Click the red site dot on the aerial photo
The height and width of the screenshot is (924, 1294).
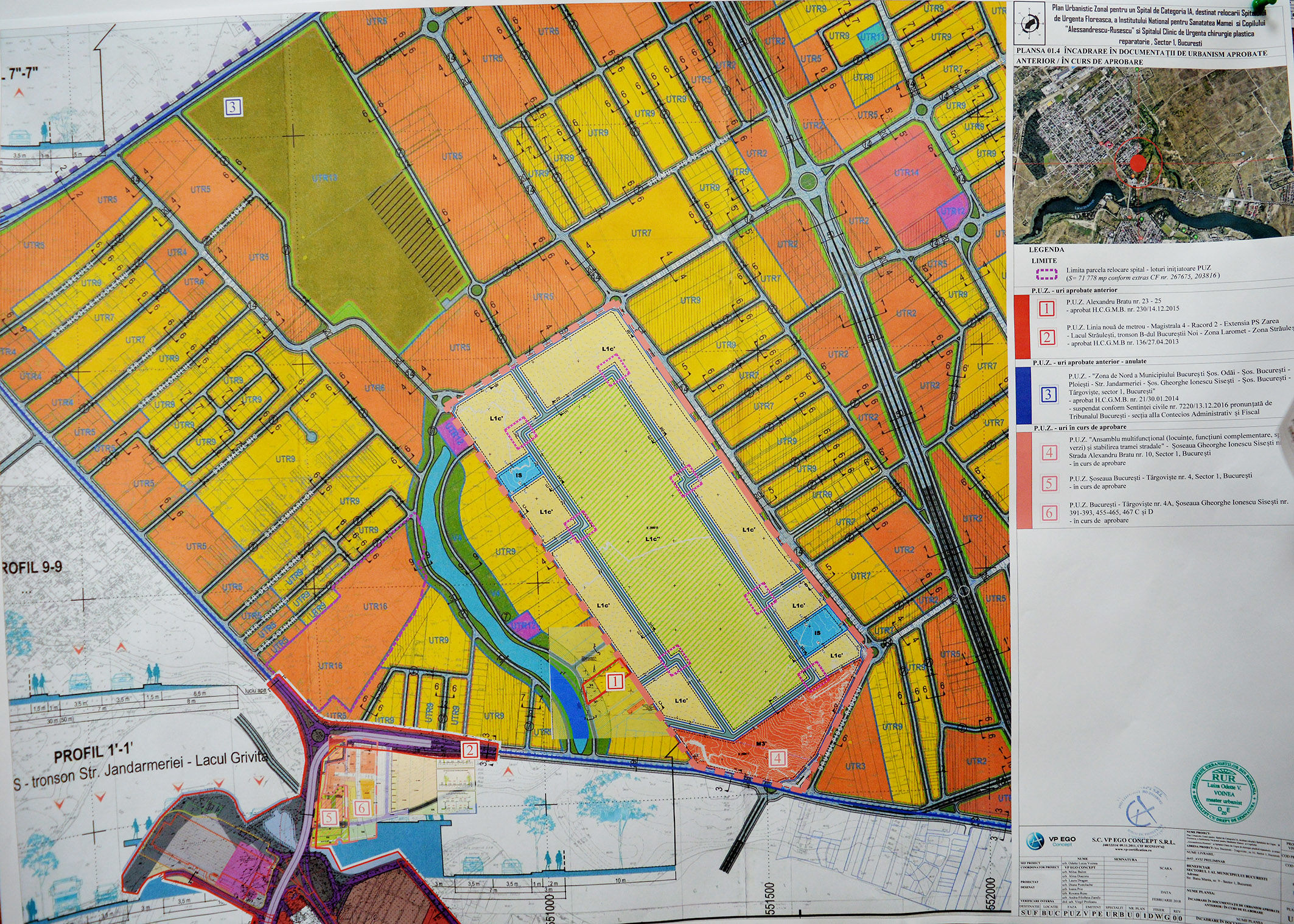1137,163
